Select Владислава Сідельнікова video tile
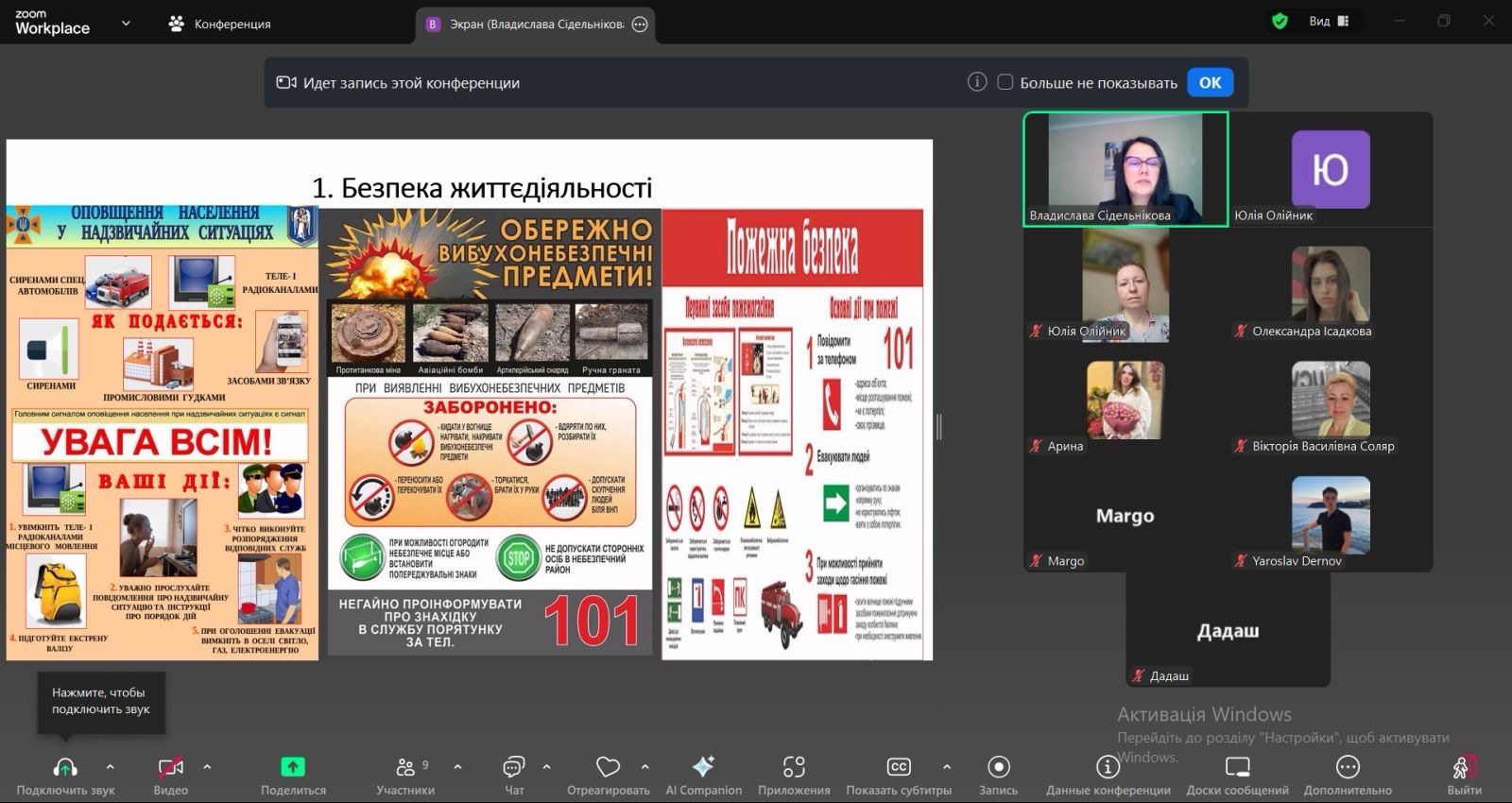This screenshot has width=1512, height=803. [x=1125, y=169]
